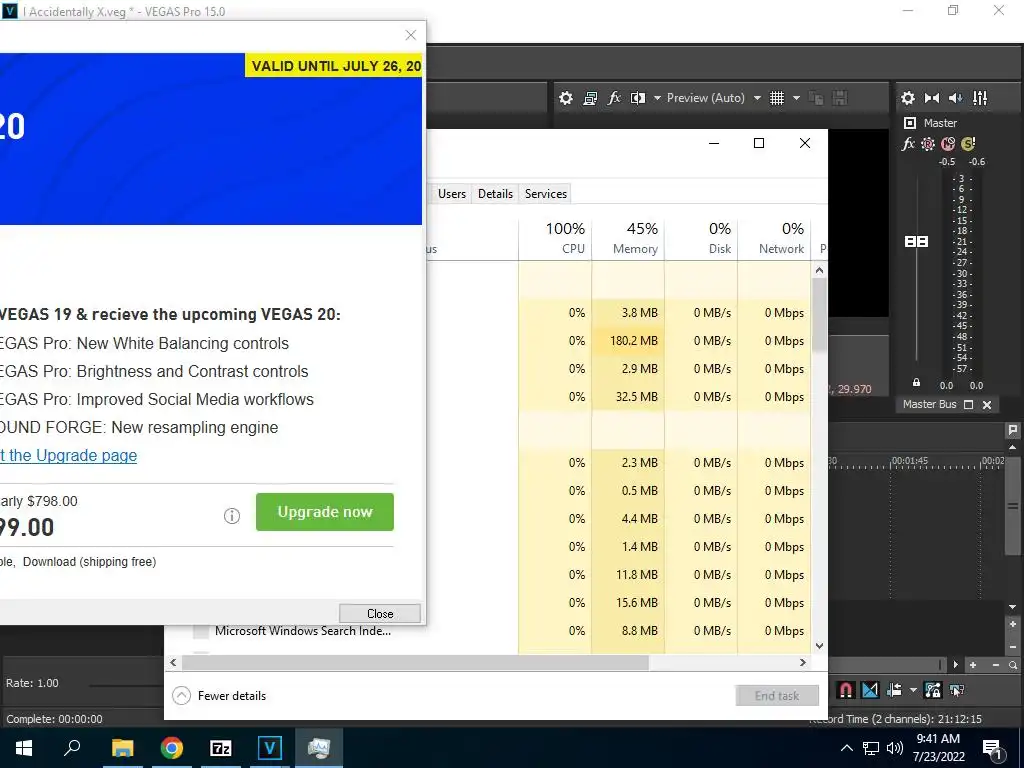Toggle Downmix Output in Master Bus
Screen dimensions: 1024x768
point(932,98)
